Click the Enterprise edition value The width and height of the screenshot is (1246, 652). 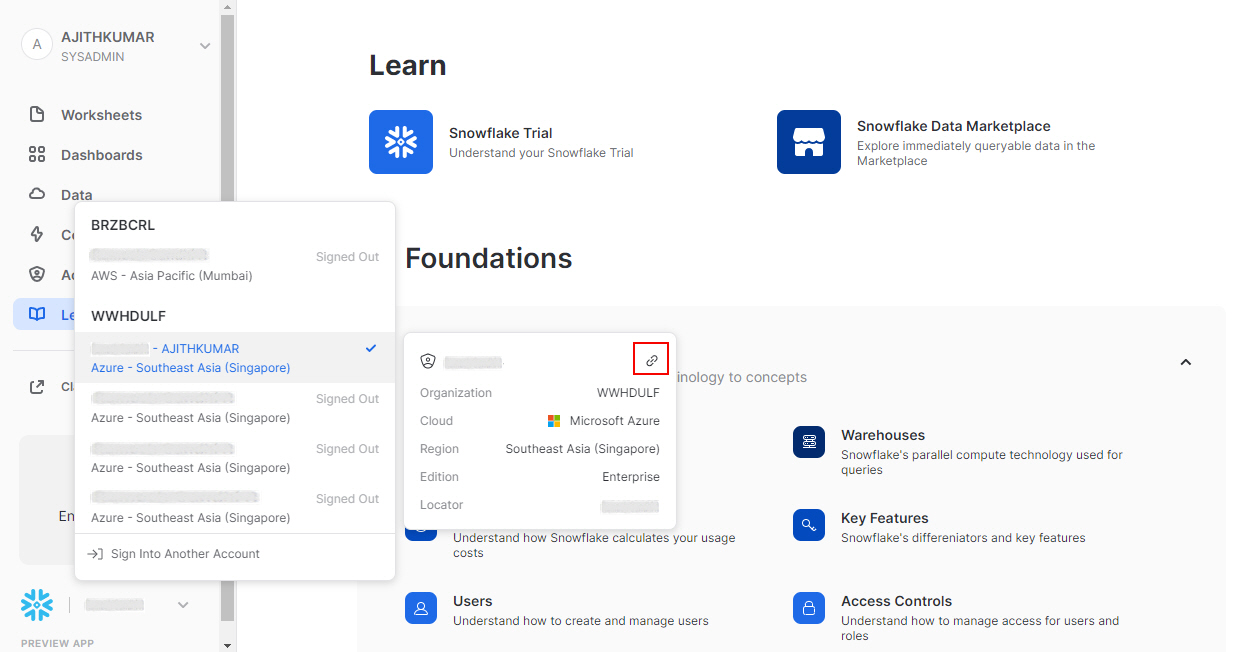coord(631,477)
